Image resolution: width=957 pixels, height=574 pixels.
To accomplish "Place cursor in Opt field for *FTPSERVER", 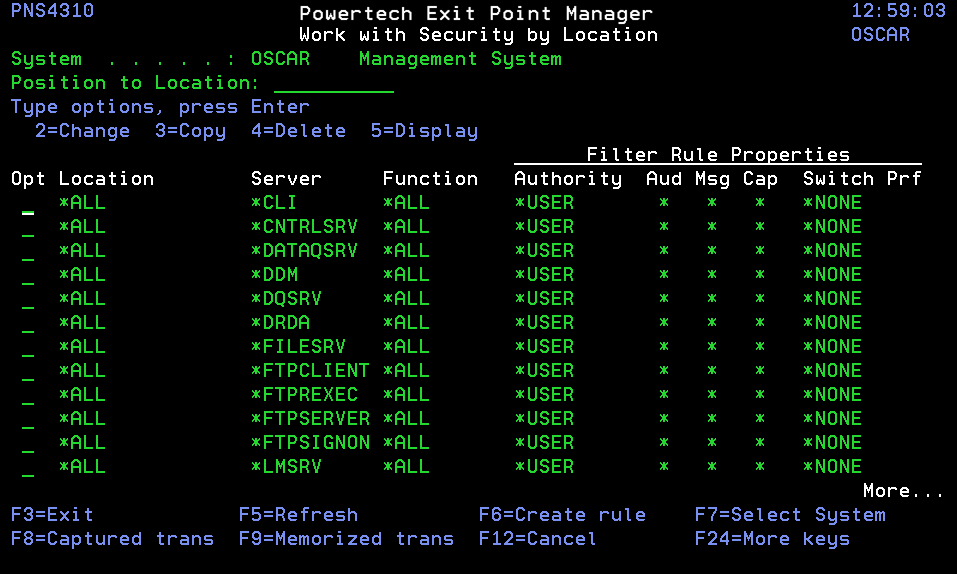I will point(28,420).
